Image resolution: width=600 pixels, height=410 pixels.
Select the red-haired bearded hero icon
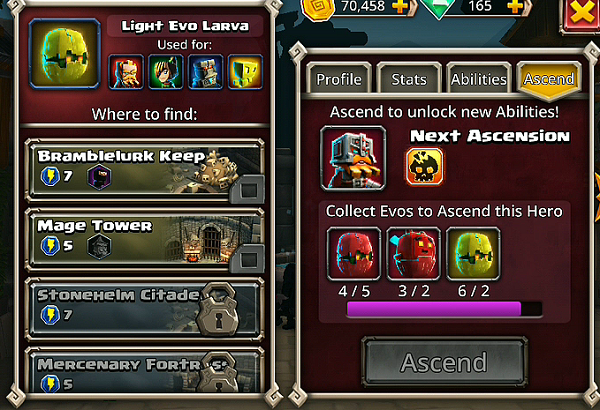[126, 72]
